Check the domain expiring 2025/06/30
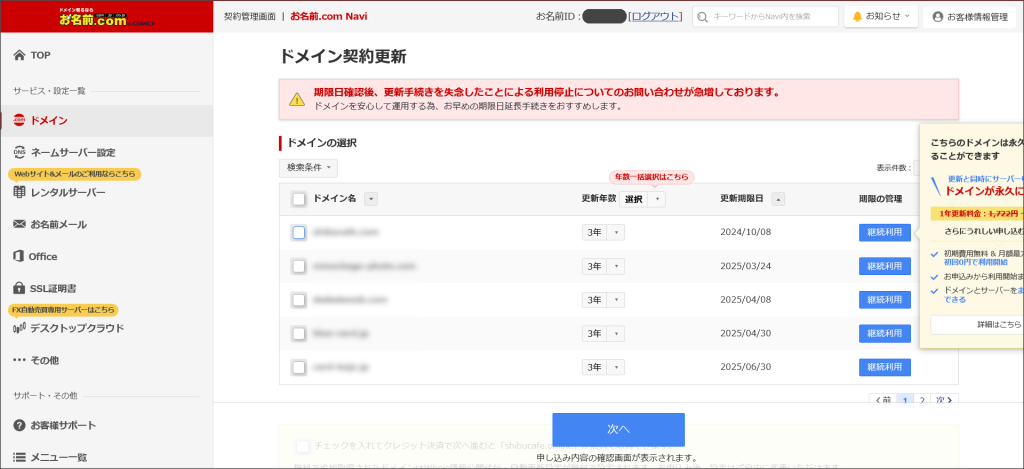The height and width of the screenshot is (469, 1024). click(298, 368)
